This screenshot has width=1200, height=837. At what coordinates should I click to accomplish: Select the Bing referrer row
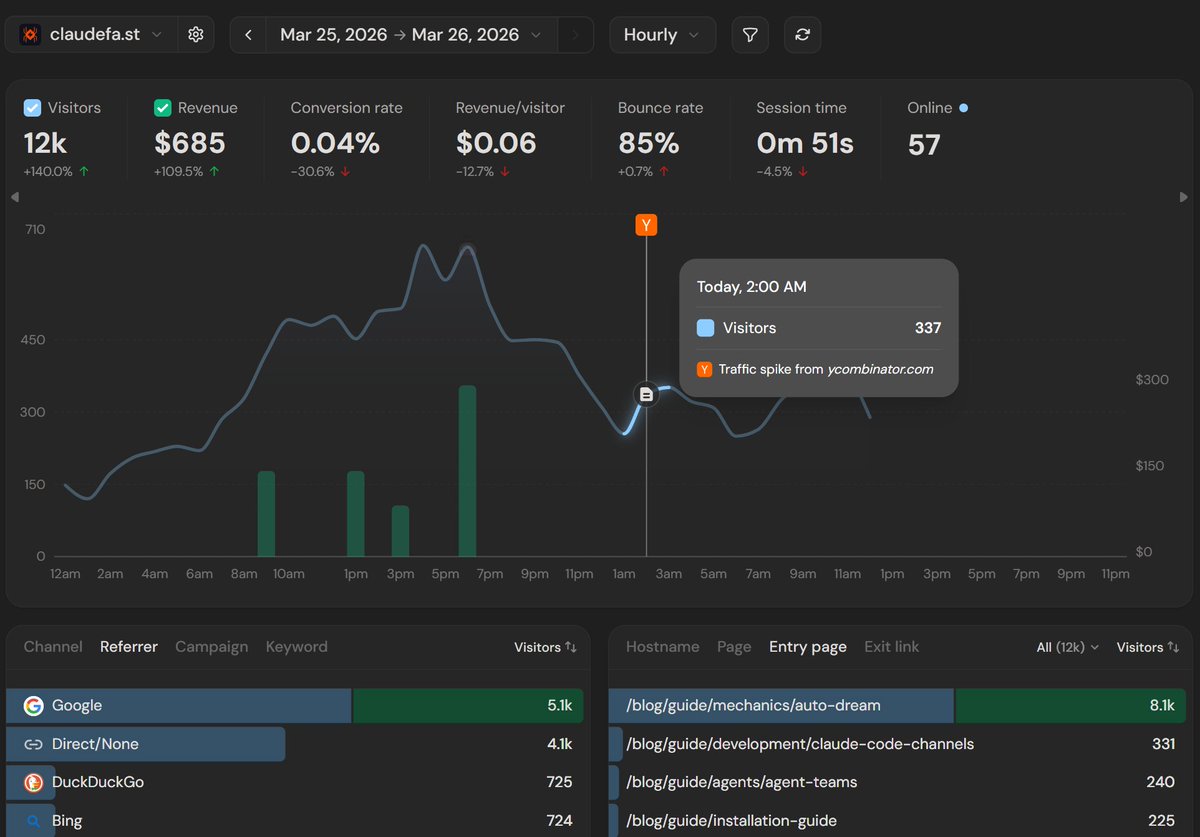(295, 821)
